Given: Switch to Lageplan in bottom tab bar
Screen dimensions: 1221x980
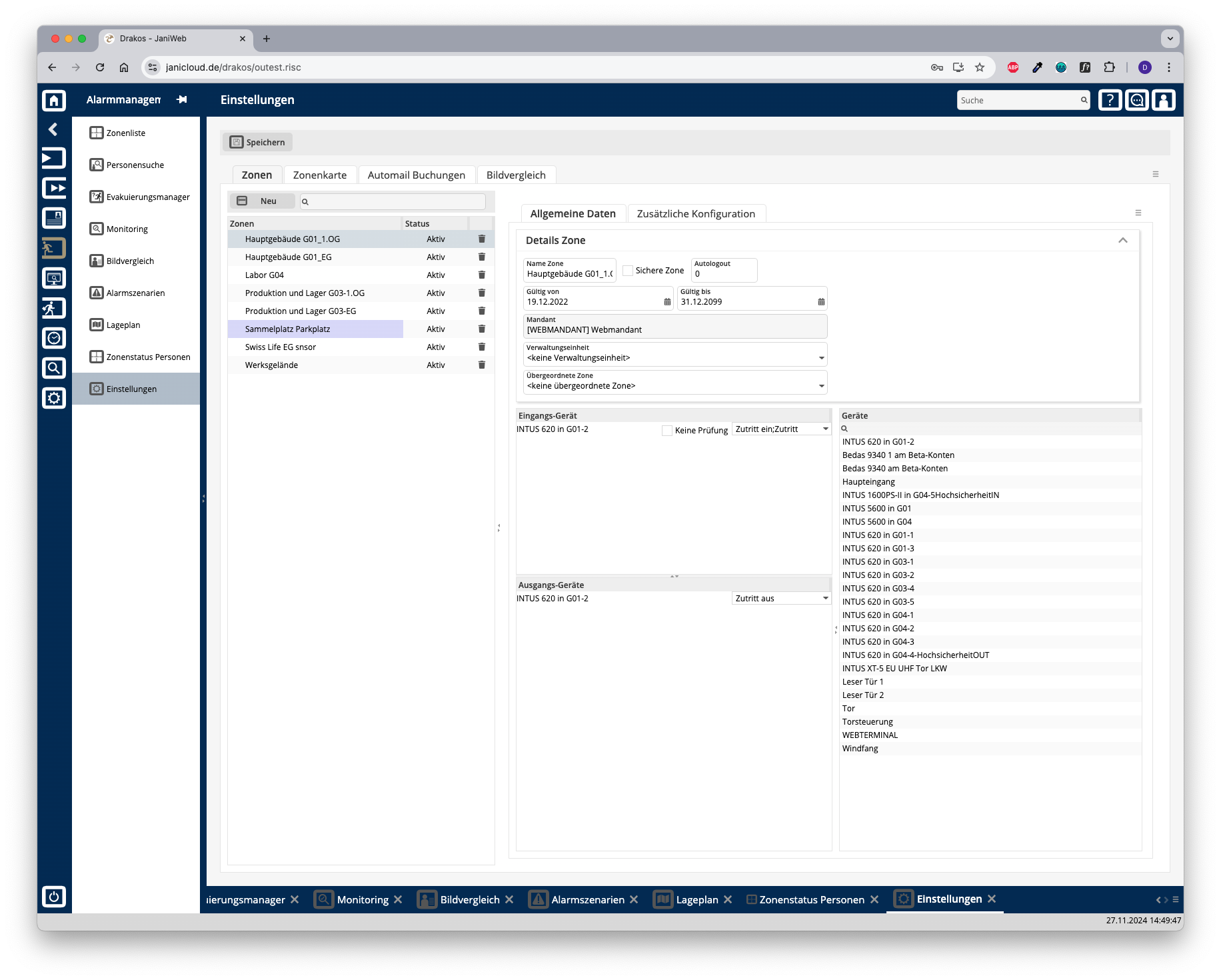Looking at the screenshot, I should [x=697, y=899].
